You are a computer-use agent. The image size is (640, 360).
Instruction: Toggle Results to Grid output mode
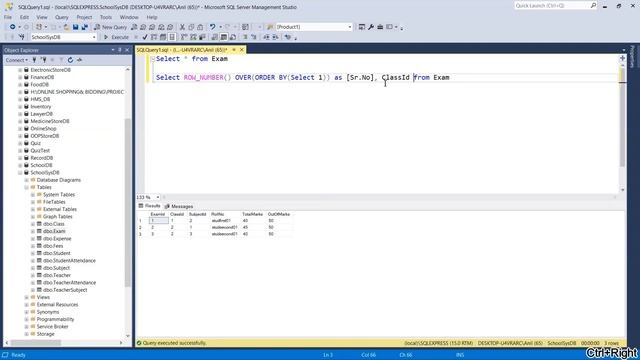click(x=224, y=37)
